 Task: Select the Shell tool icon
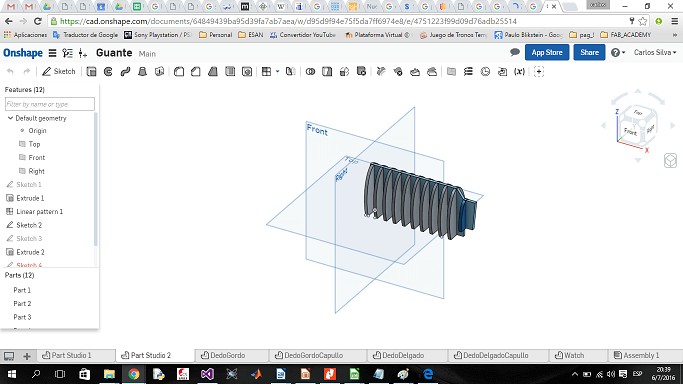tap(230, 71)
